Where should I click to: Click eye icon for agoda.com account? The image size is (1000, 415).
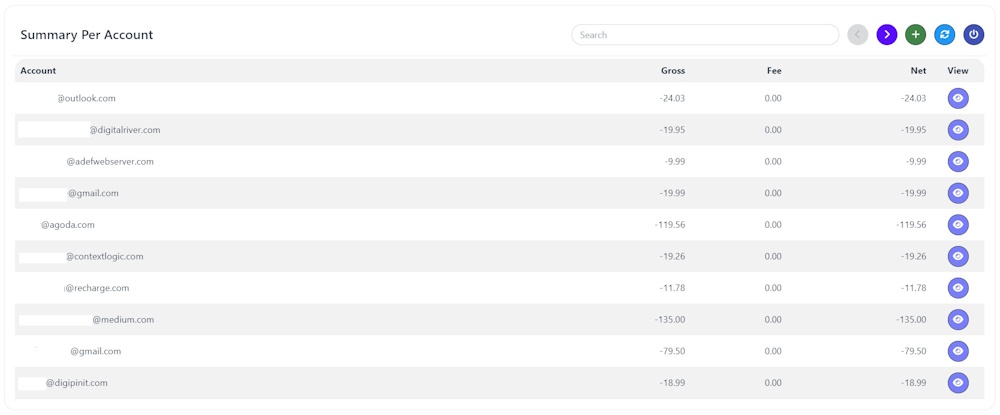point(958,225)
